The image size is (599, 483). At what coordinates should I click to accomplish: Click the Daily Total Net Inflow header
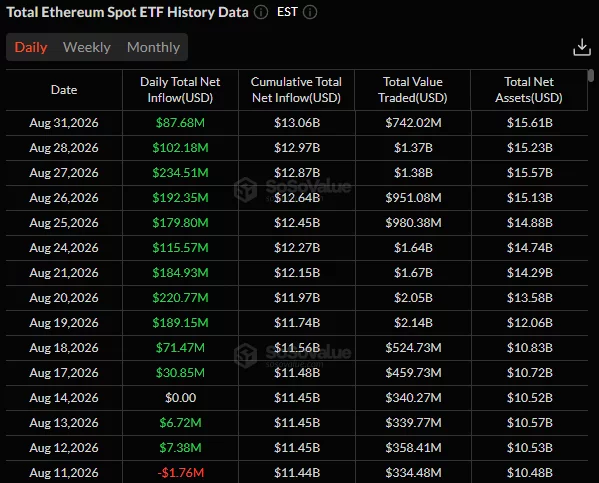pos(180,90)
